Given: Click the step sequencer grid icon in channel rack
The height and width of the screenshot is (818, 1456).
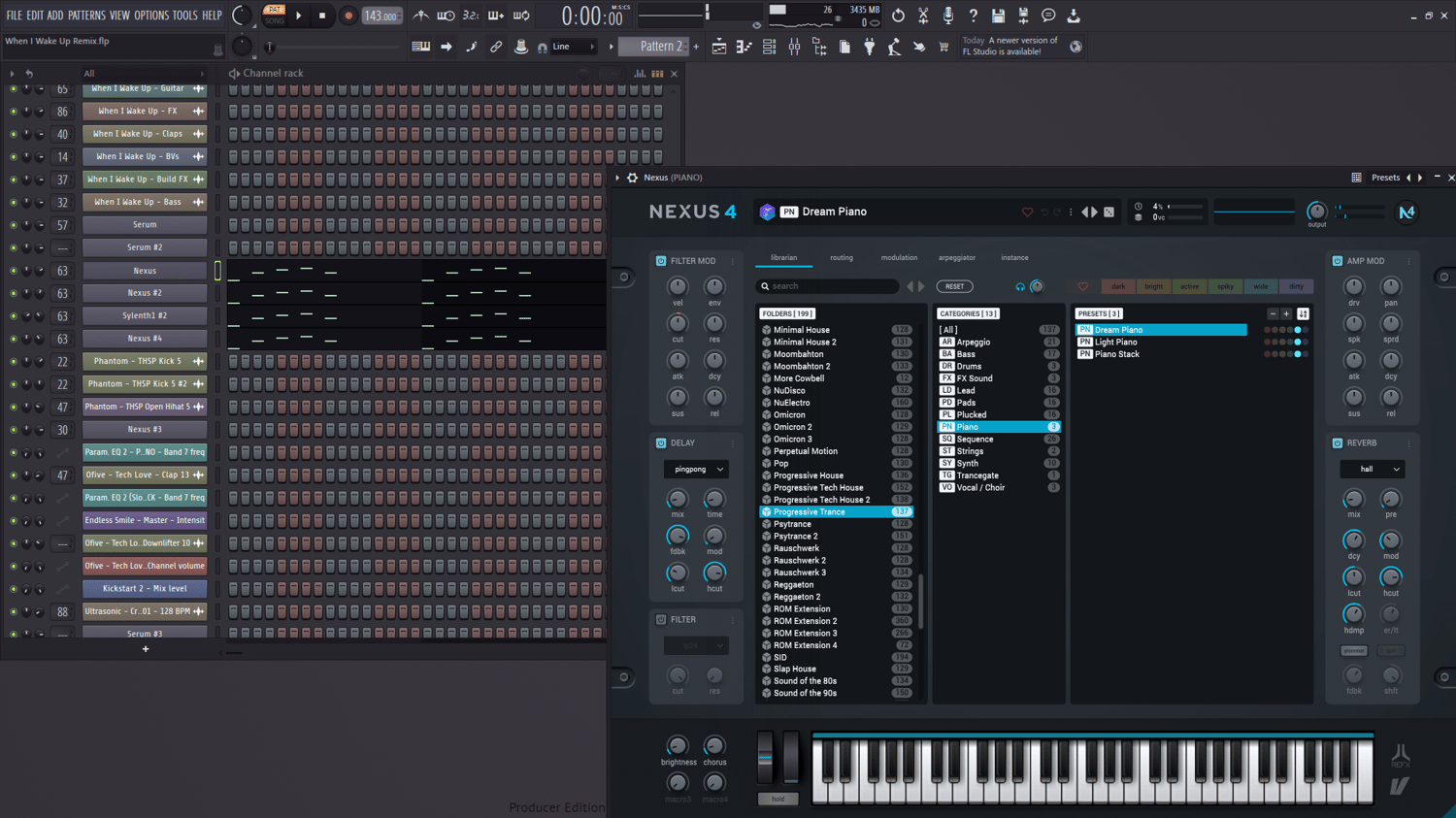Looking at the screenshot, I should click(x=657, y=73).
